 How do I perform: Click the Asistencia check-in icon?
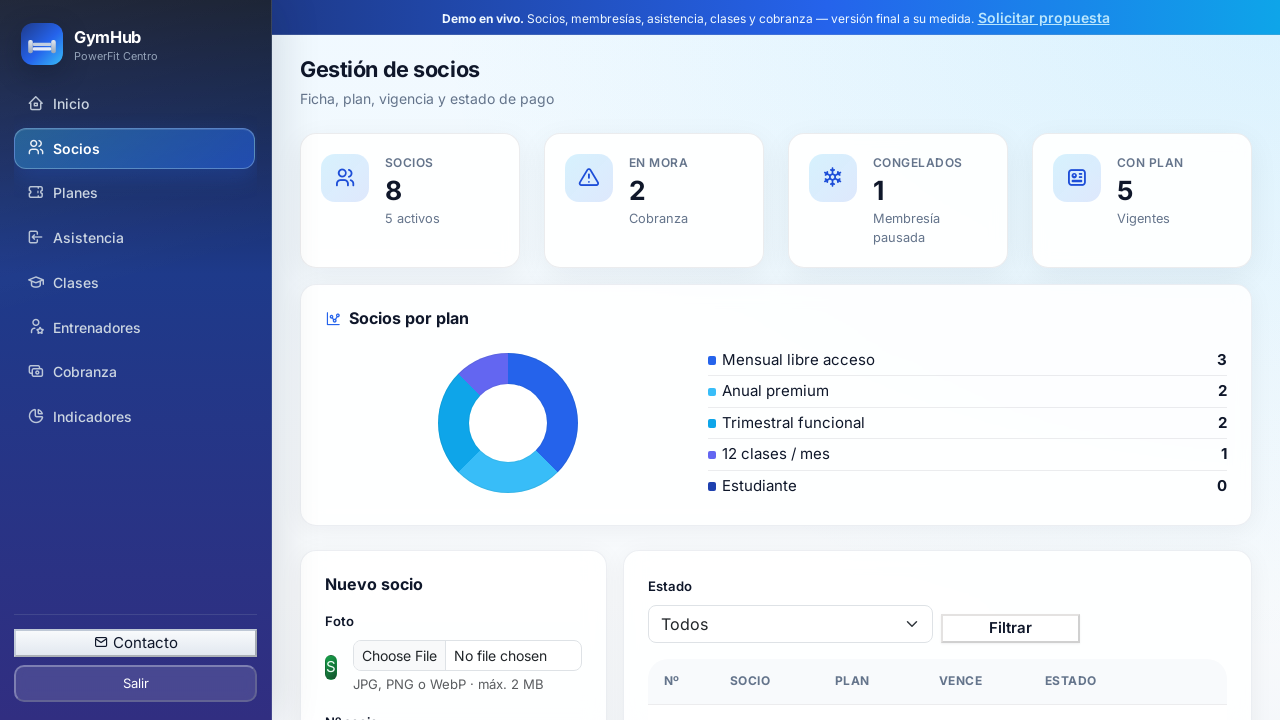[36, 237]
